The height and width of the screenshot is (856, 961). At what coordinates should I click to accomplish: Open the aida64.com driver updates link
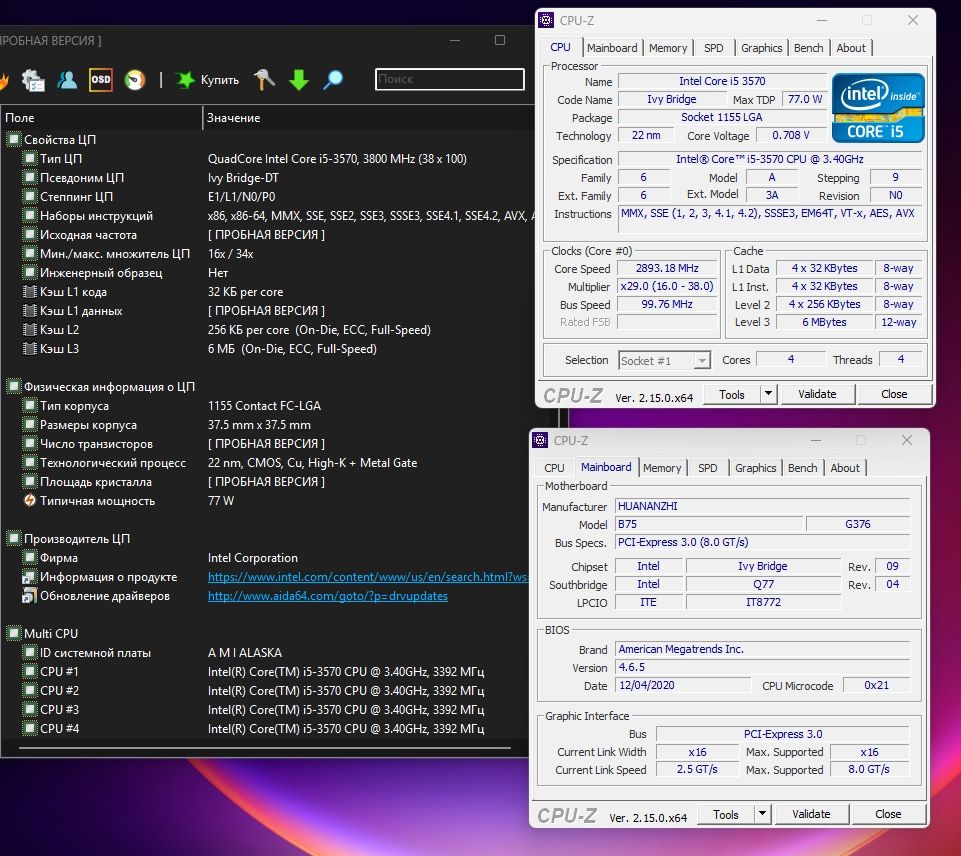point(328,596)
